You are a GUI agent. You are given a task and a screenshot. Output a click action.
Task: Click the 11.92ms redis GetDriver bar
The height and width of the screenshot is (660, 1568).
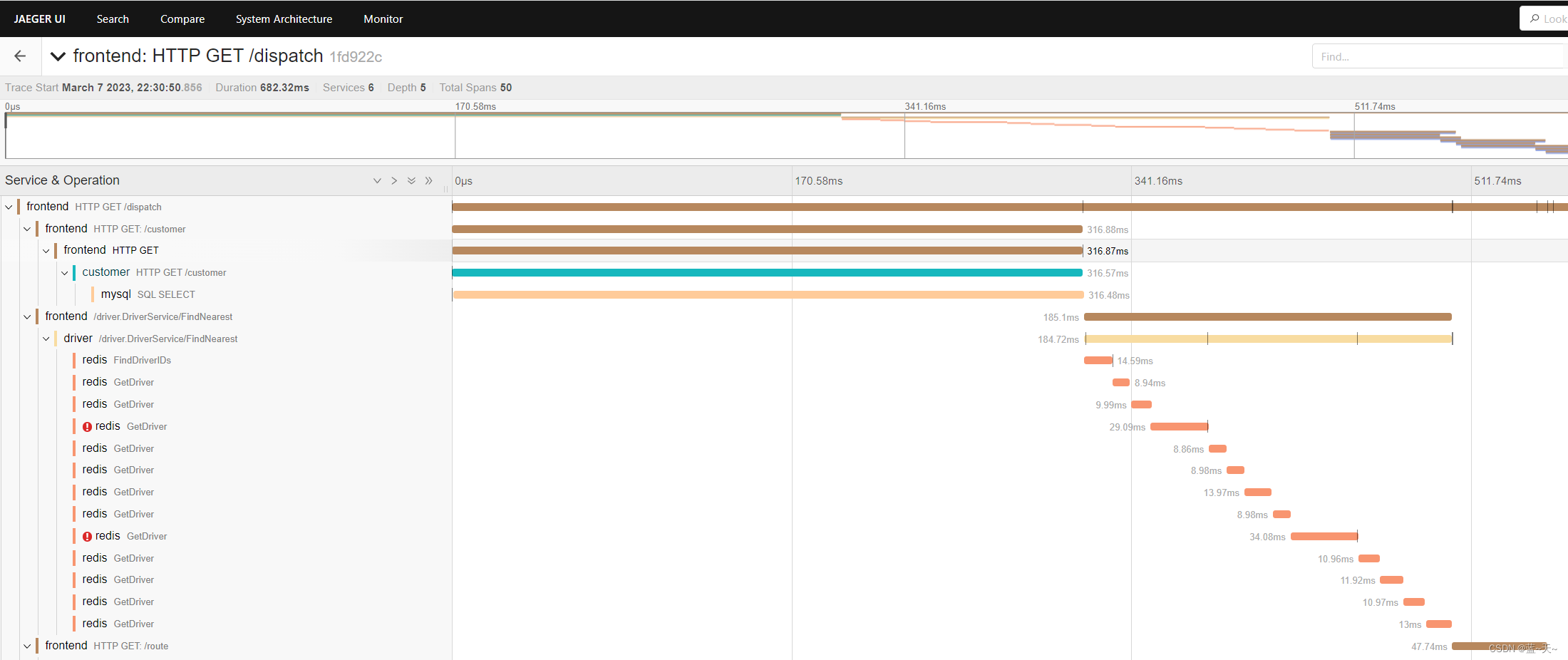1391,581
